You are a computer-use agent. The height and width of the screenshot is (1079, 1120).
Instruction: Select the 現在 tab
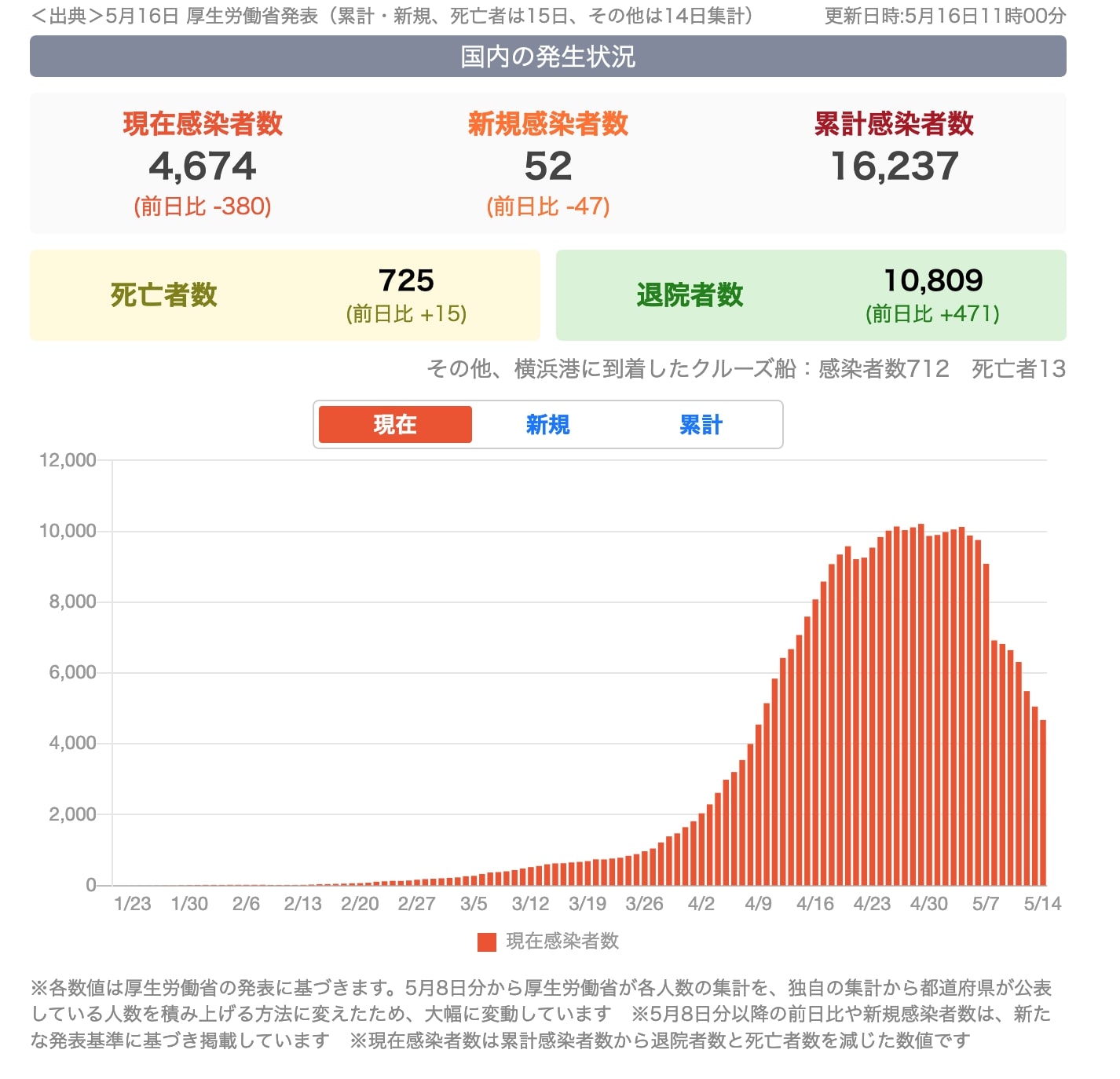click(395, 425)
